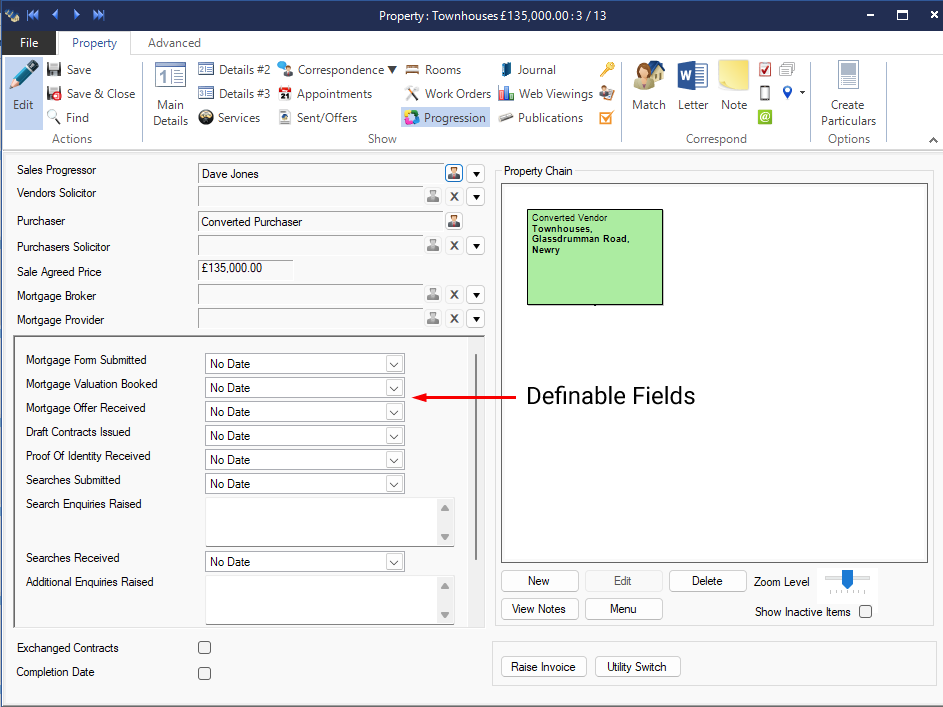
Task: Pick contact for Purchaser field
Action: coord(454,221)
